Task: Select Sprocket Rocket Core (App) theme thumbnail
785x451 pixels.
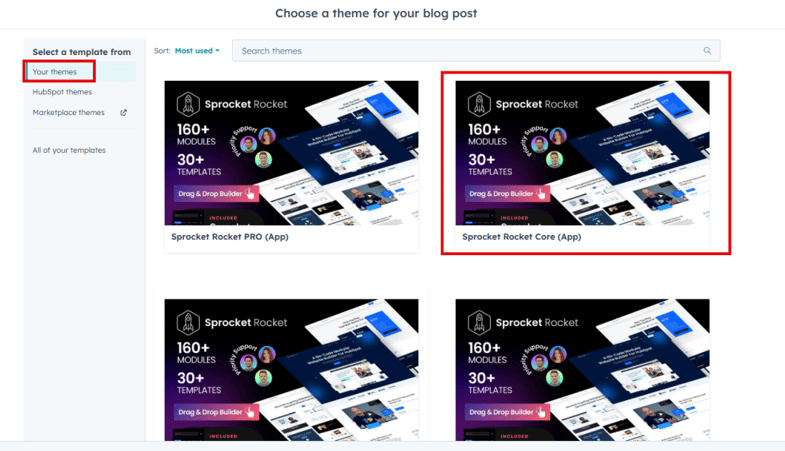Action: (582, 153)
